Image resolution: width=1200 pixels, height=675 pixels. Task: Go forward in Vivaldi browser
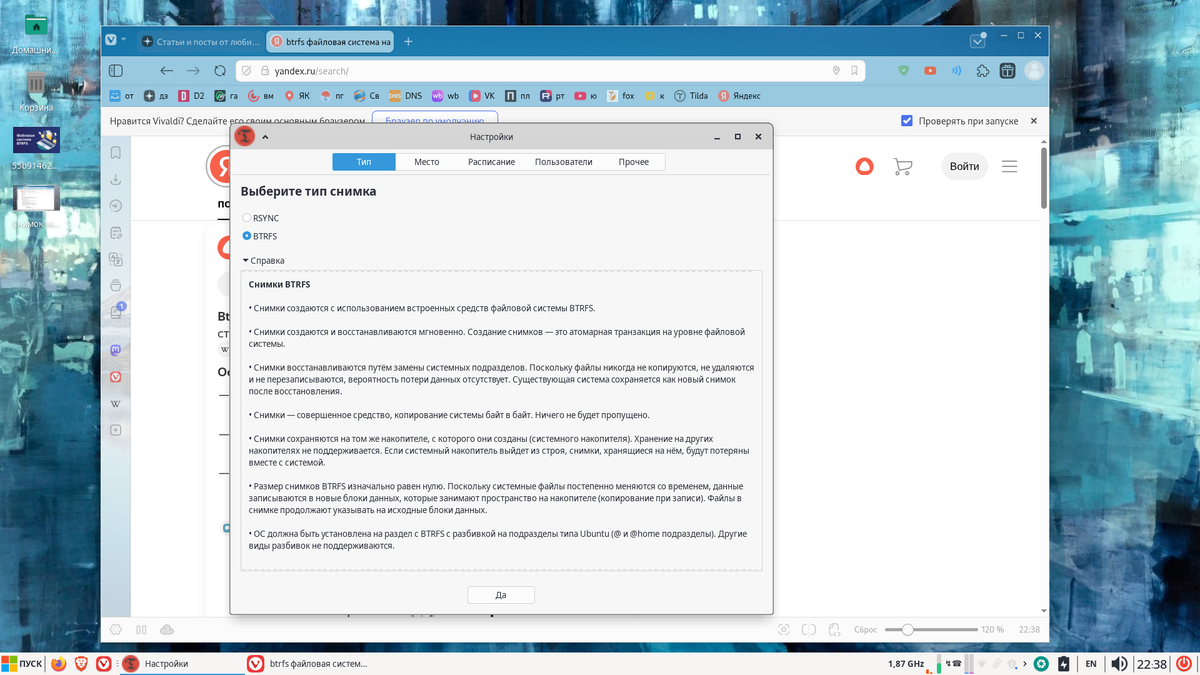193,71
